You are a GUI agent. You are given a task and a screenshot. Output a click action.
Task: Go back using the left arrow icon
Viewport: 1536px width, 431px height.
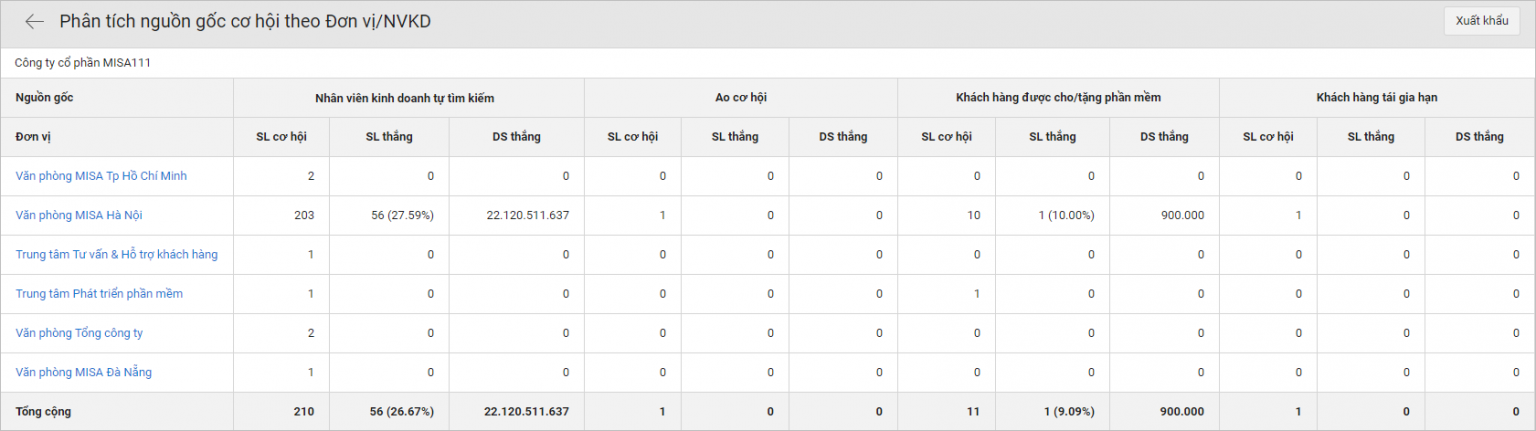tap(35, 21)
